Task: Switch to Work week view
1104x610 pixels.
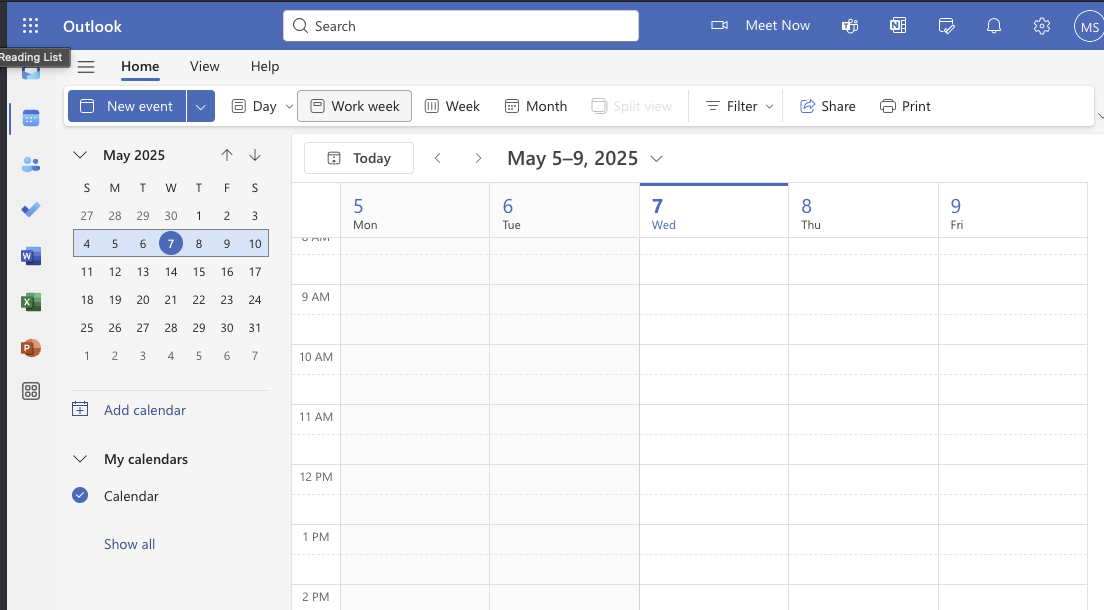Action: click(x=355, y=106)
